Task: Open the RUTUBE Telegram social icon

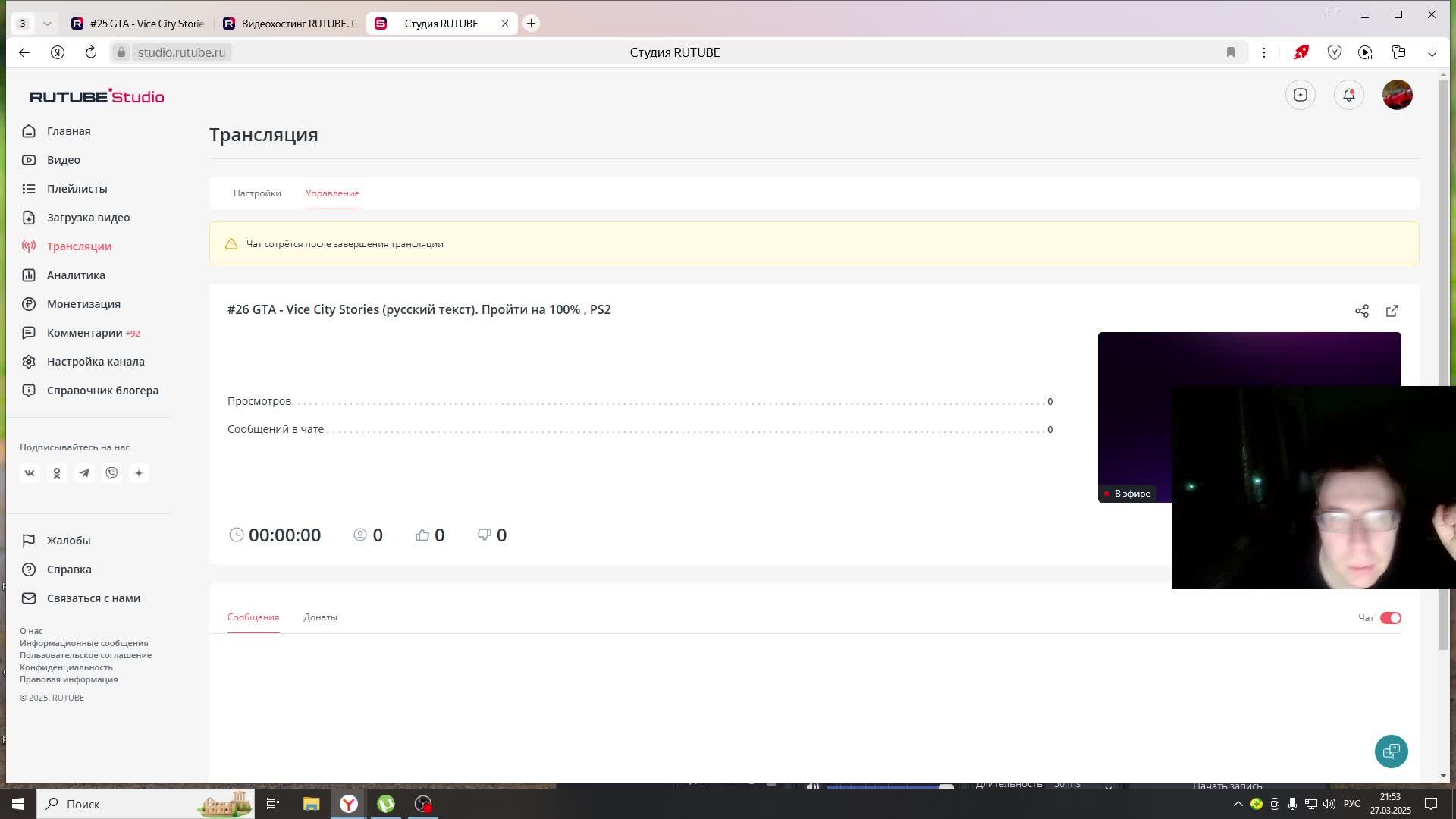Action: 84,473
